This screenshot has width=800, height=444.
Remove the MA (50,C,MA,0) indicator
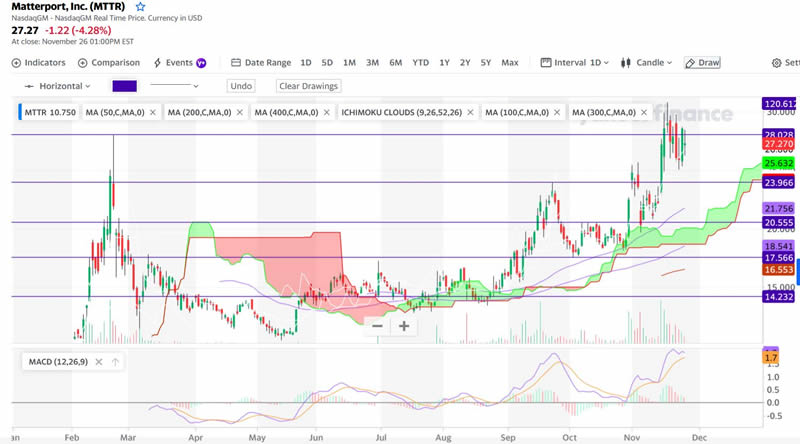pyautogui.click(x=152, y=112)
